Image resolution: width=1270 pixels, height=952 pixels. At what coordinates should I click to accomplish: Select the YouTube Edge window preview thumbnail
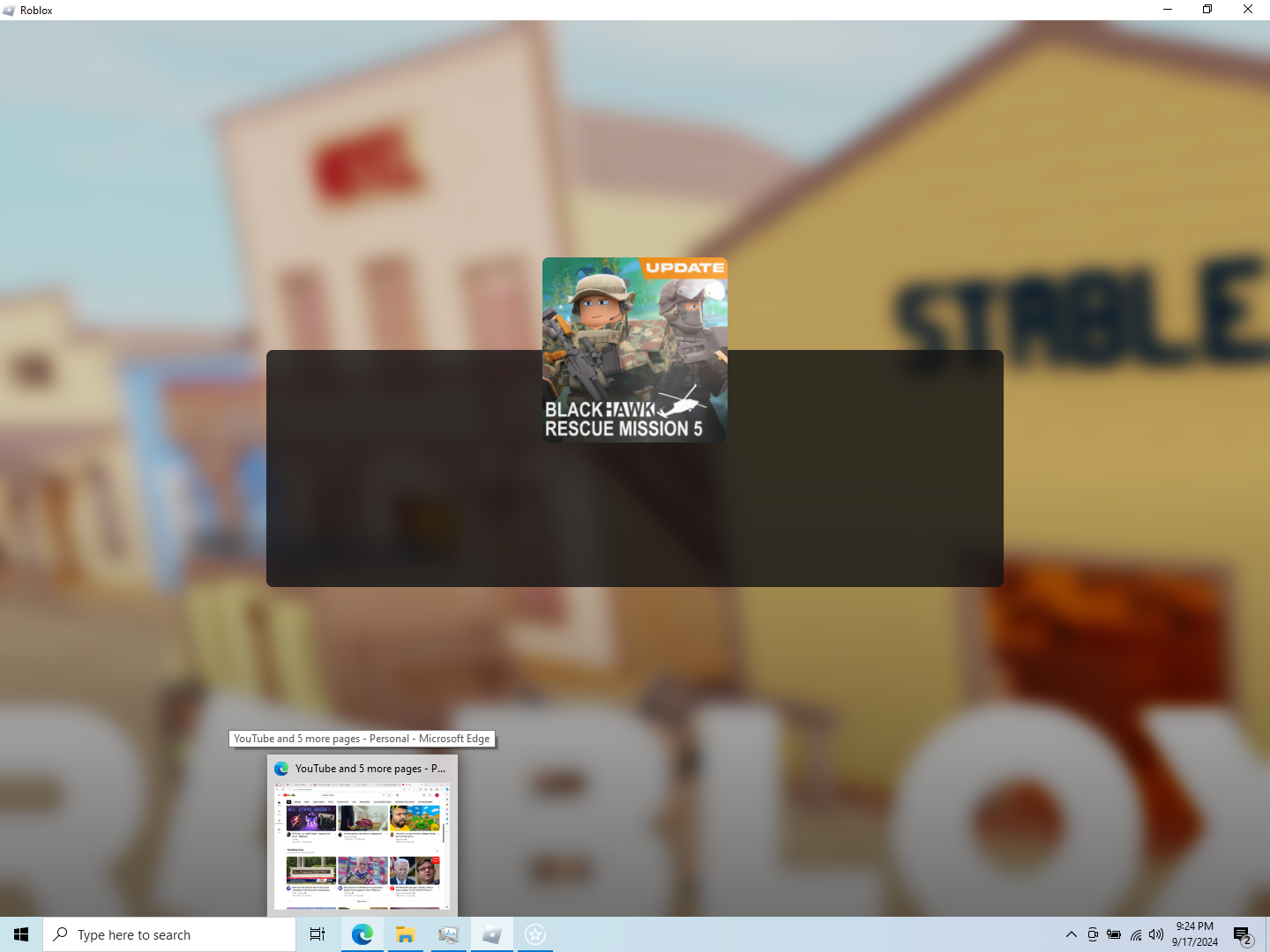362,847
